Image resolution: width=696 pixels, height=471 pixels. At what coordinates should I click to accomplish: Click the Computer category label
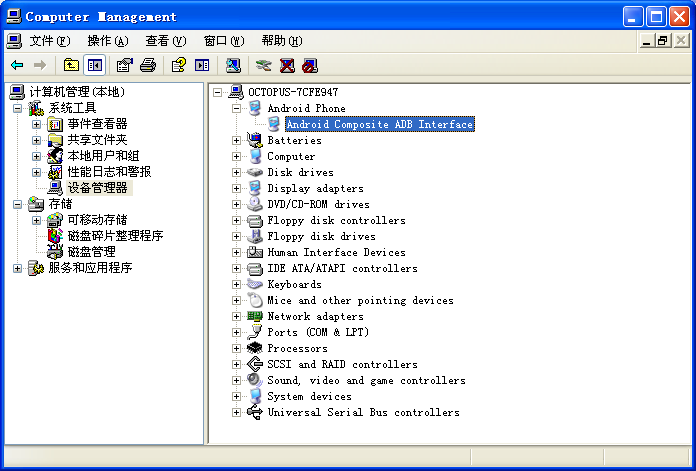click(291, 156)
